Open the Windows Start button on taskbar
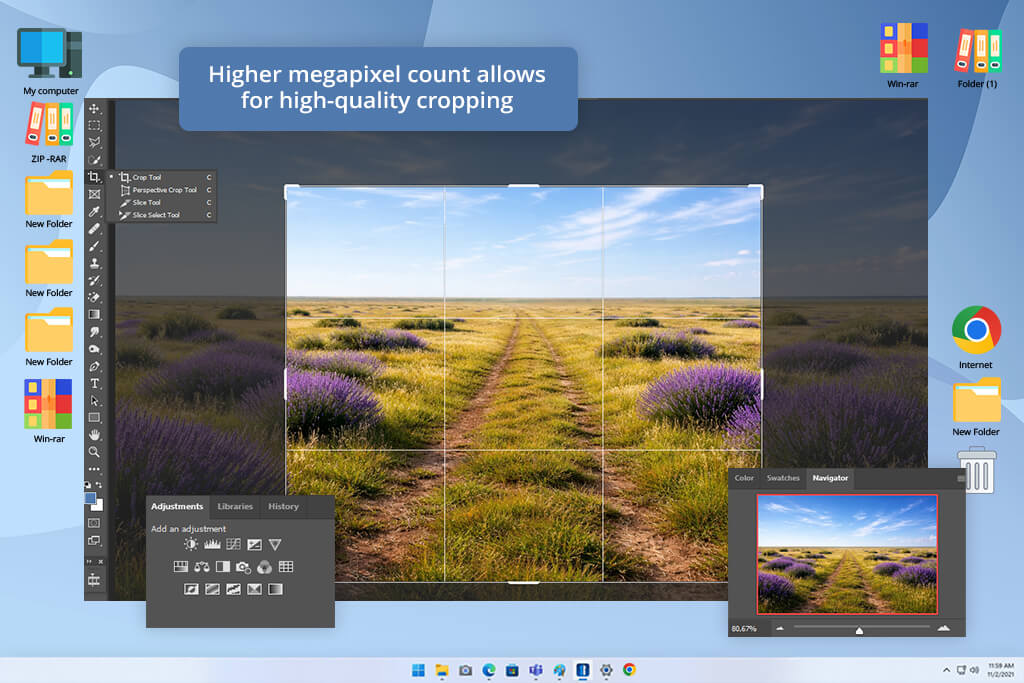1024x683 pixels. point(419,670)
